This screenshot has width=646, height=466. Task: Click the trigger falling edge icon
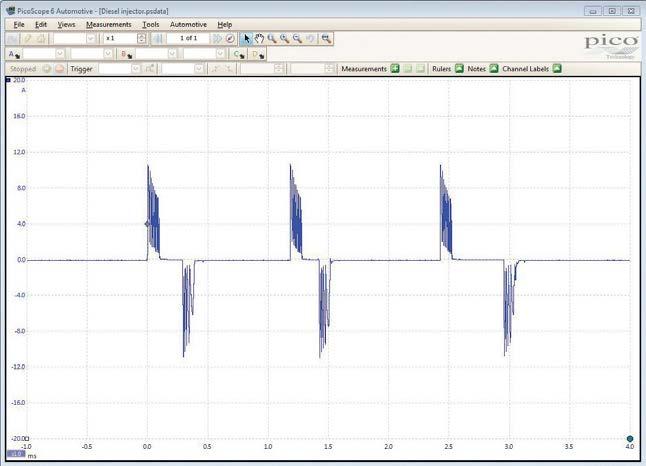229,68
